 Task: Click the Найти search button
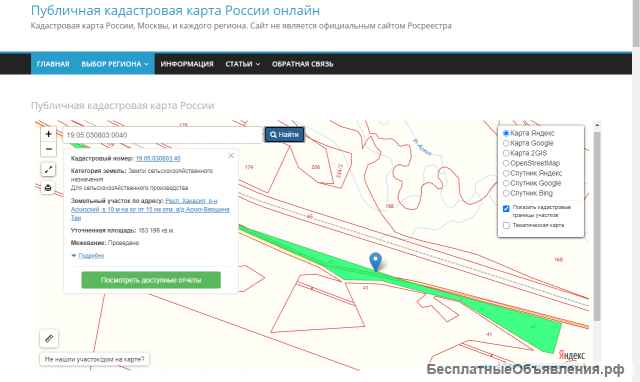[284, 135]
